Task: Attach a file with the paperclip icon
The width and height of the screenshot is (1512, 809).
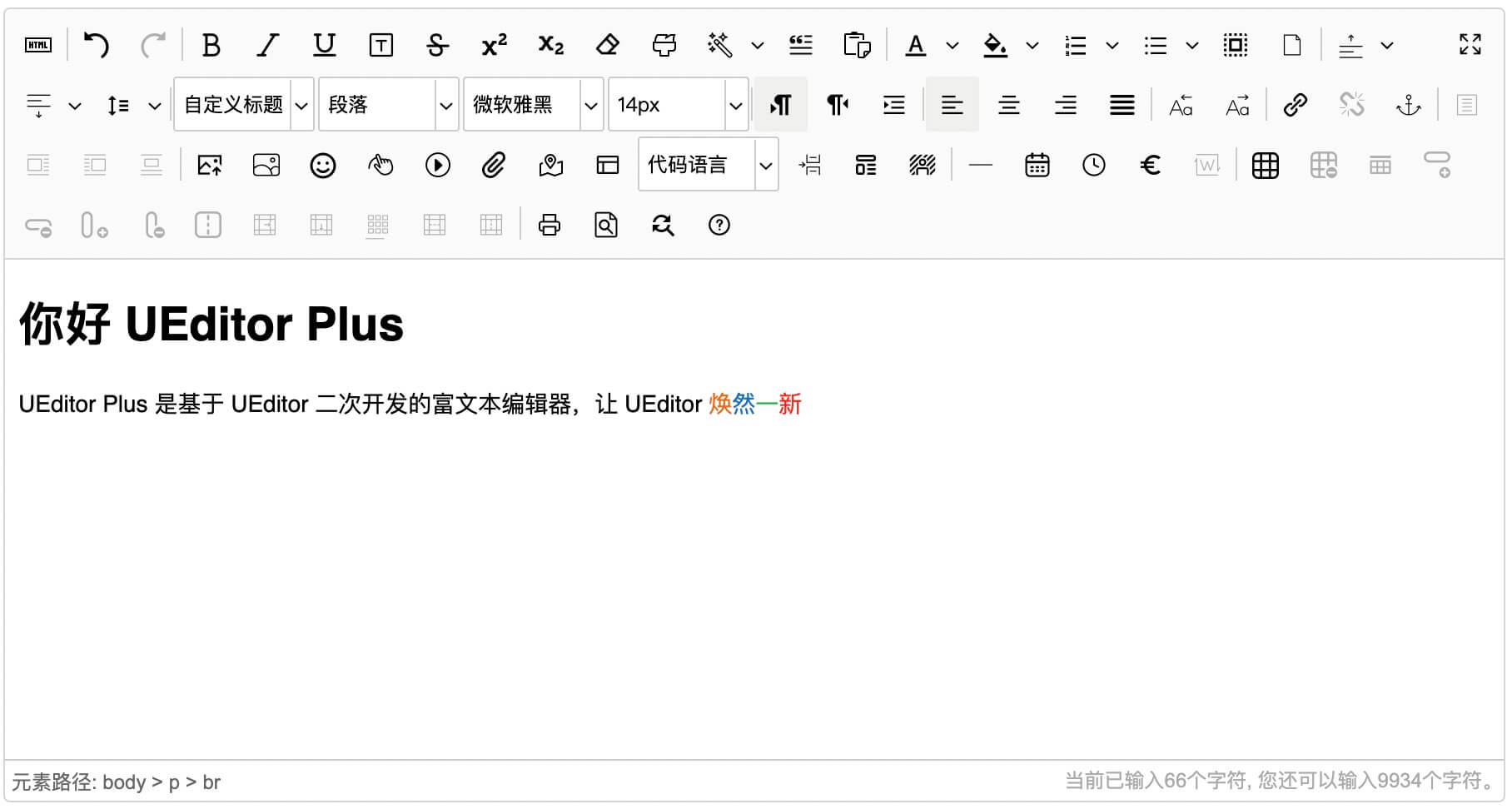Action: [495, 165]
